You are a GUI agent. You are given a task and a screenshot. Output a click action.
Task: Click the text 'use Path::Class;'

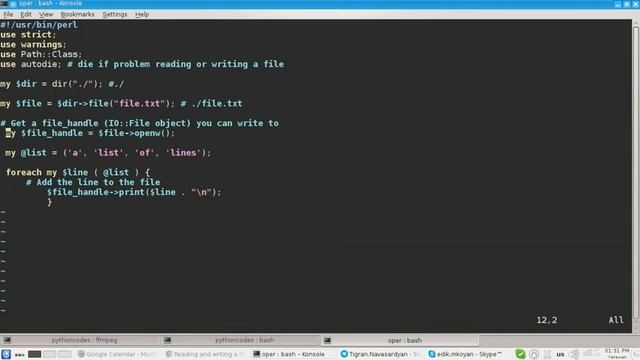[41, 54]
